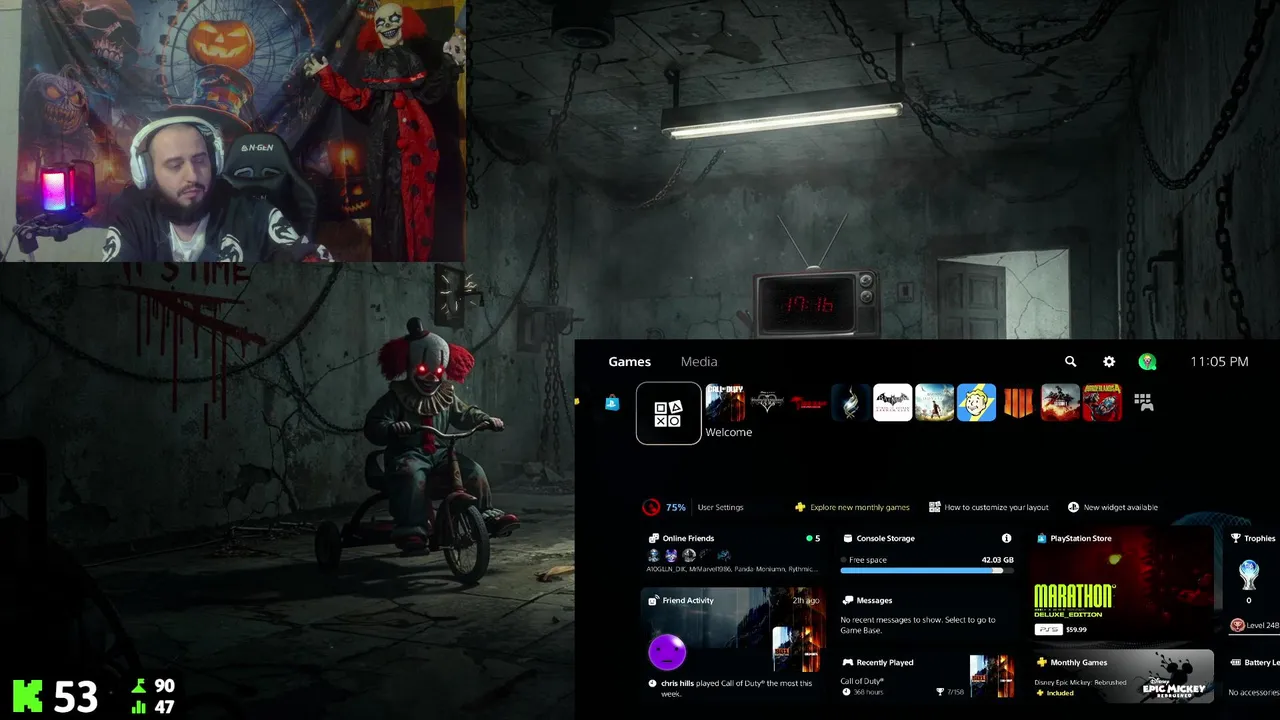Select the Batman Arkham game tile
The width and height of the screenshot is (1280, 720).
892,403
